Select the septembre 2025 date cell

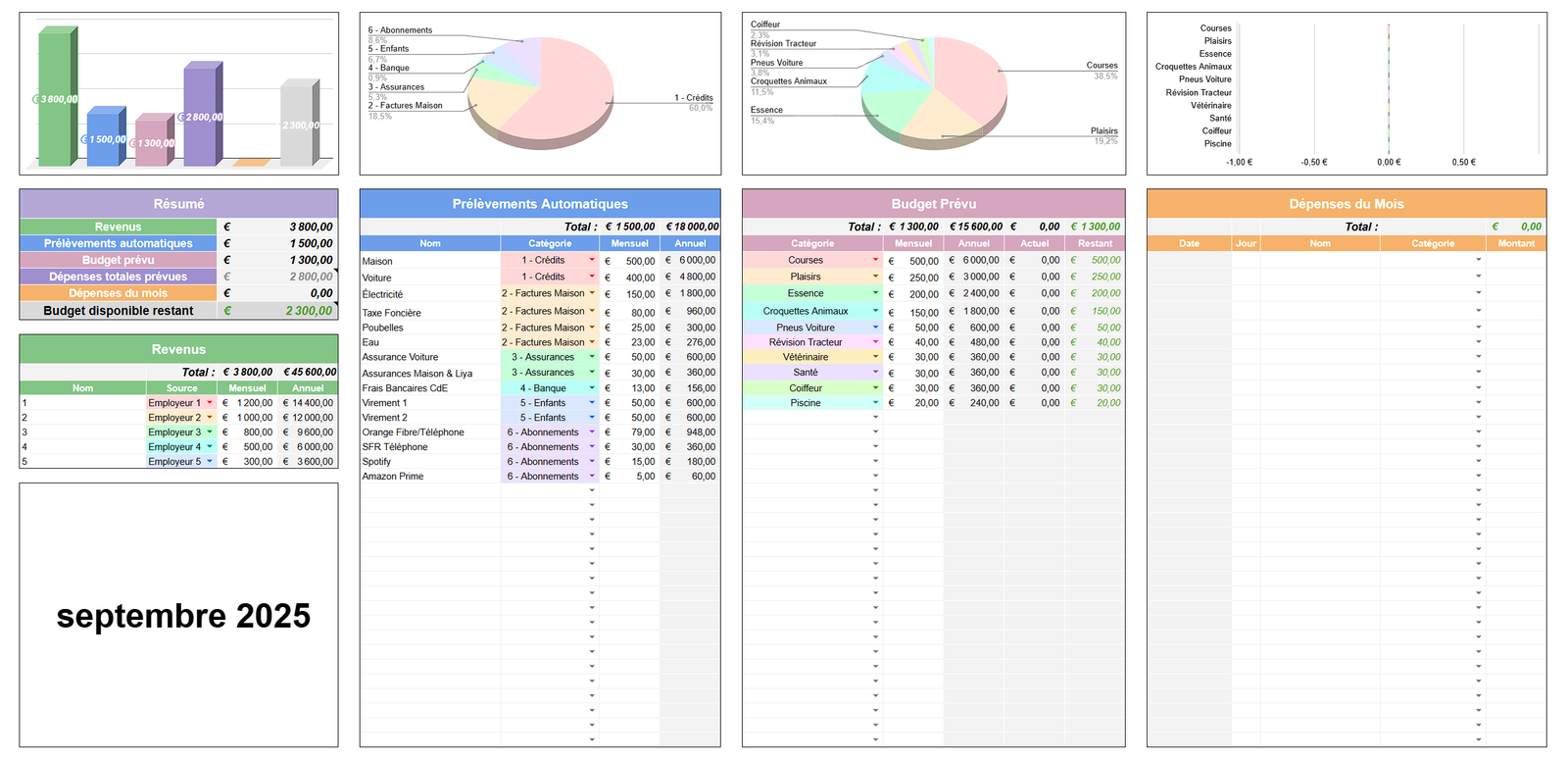tap(183, 616)
